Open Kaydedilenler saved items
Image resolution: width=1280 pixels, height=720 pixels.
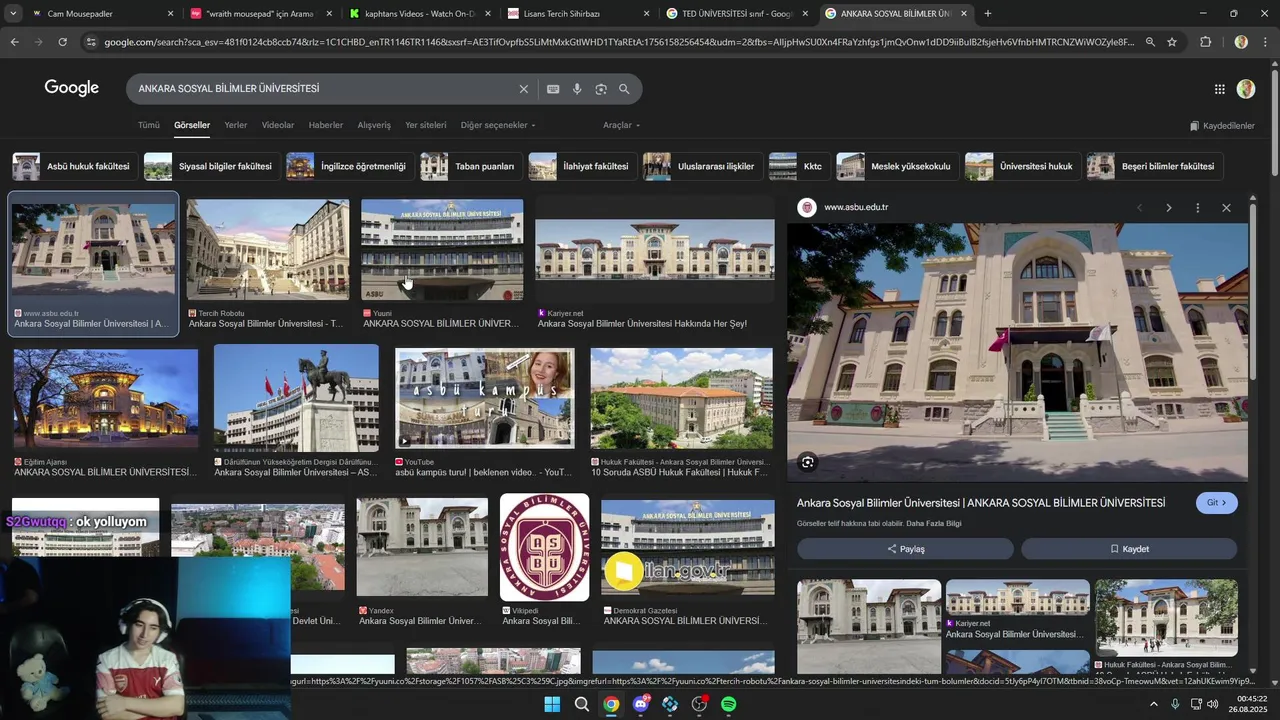coord(1222,126)
